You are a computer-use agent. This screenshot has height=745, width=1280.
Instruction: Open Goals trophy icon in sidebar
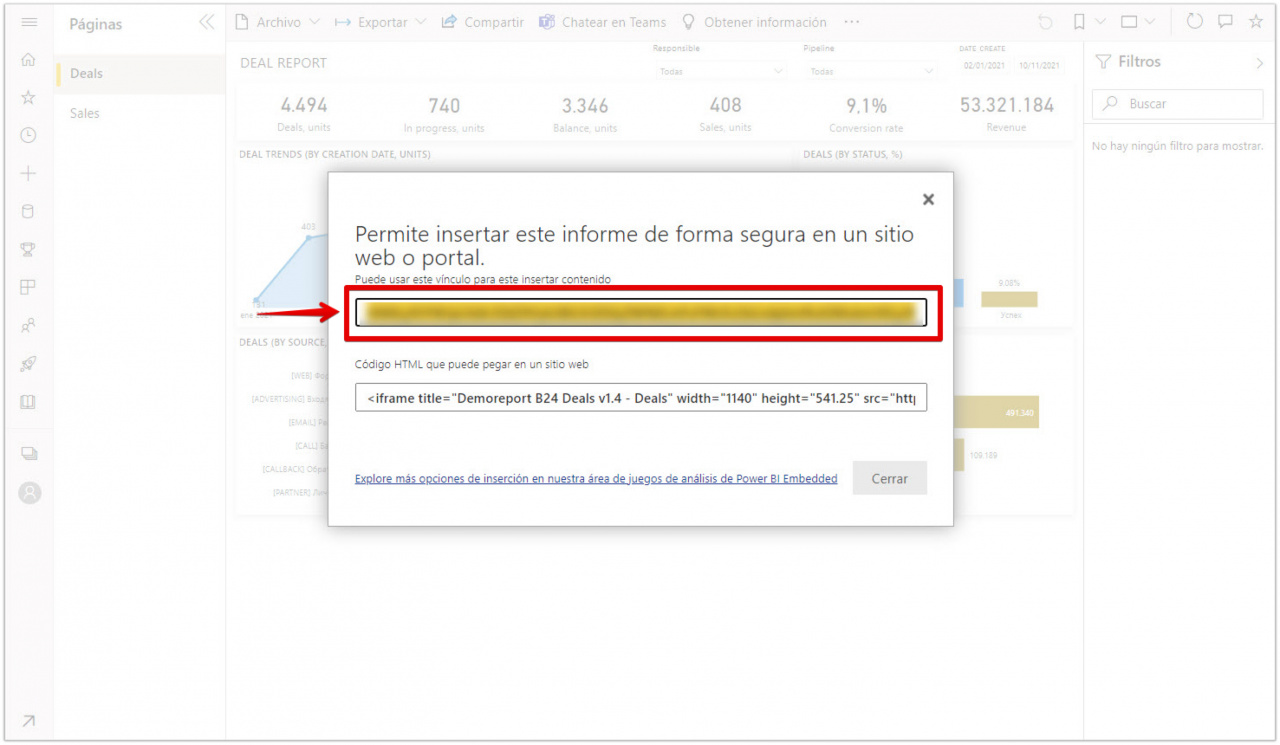click(x=29, y=250)
